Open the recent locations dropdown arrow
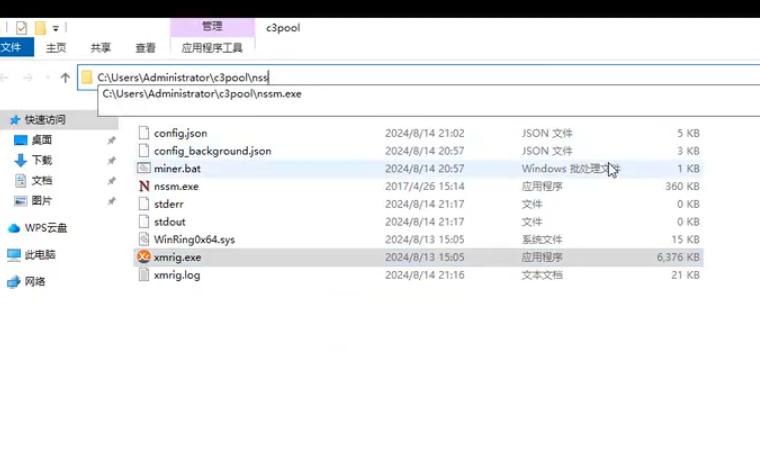 pos(48,78)
